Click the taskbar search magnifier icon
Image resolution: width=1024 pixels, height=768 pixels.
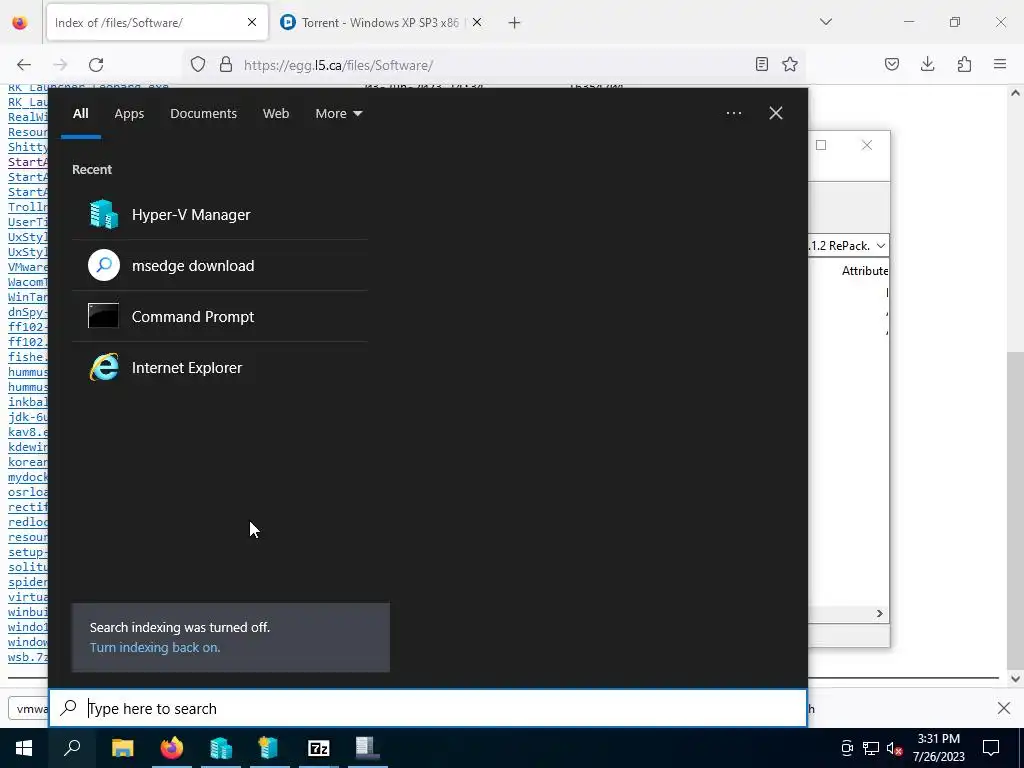click(x=72, y=748)
